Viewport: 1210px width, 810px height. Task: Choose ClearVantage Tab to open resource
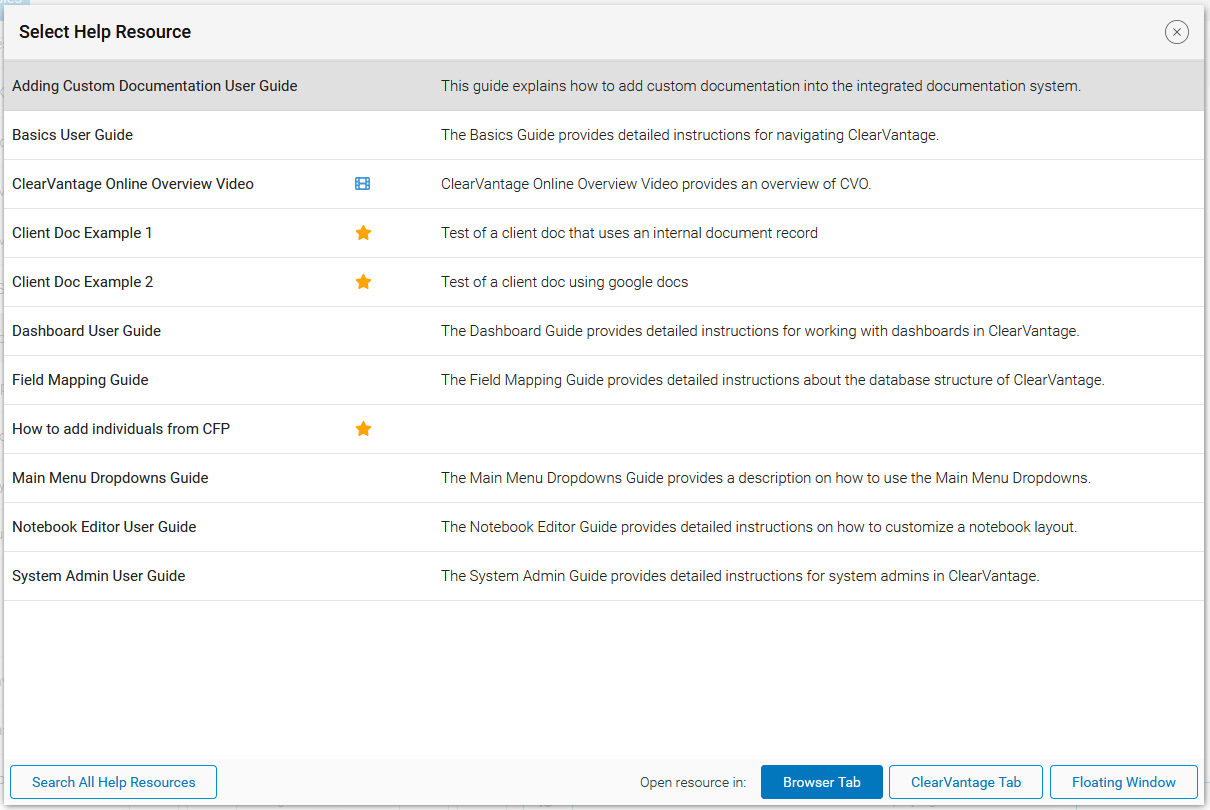click(966, 782)
